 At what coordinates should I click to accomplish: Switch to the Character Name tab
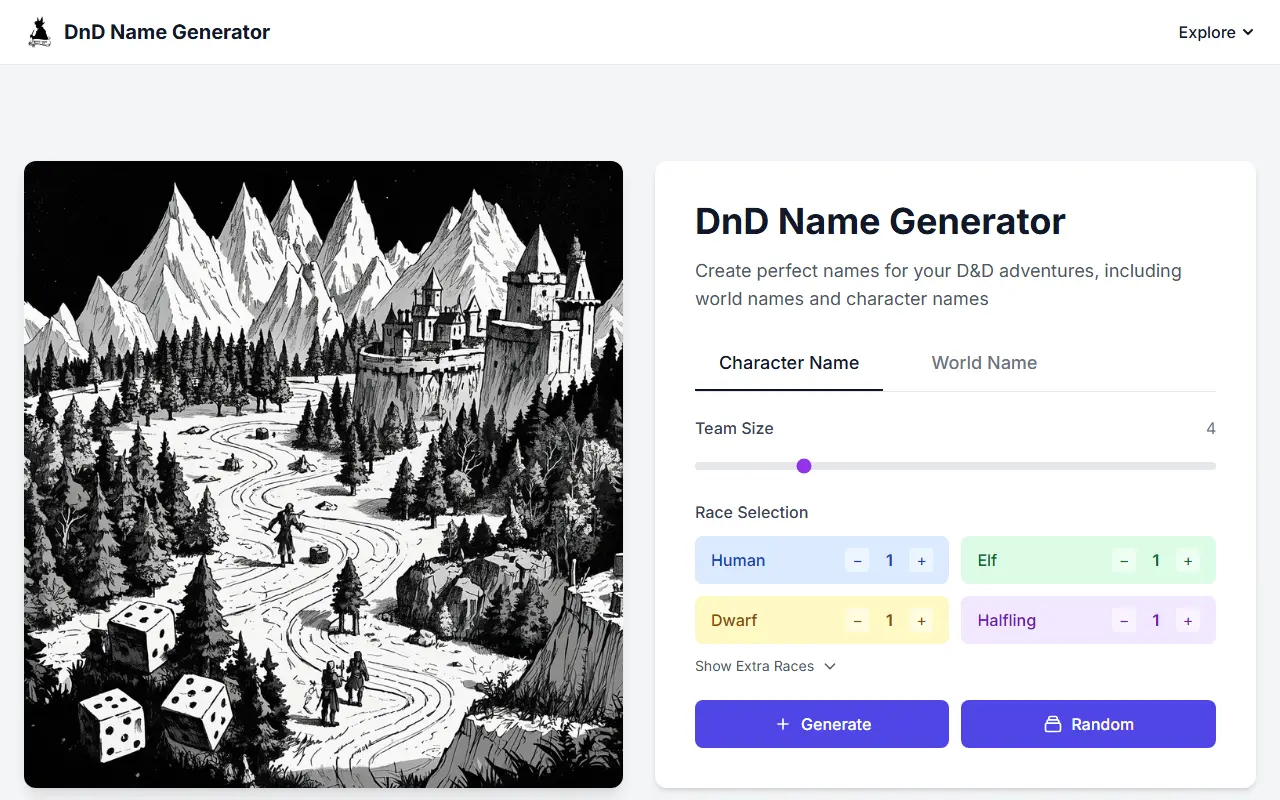789,363
